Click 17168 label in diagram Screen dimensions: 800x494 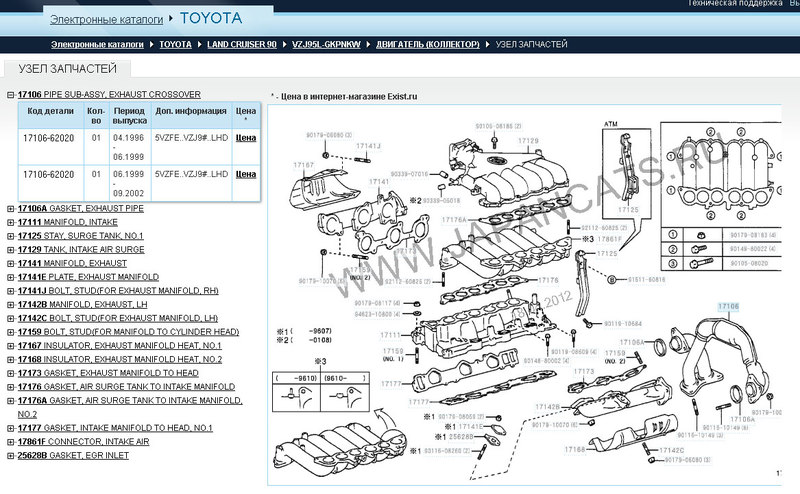coord(575,450)
